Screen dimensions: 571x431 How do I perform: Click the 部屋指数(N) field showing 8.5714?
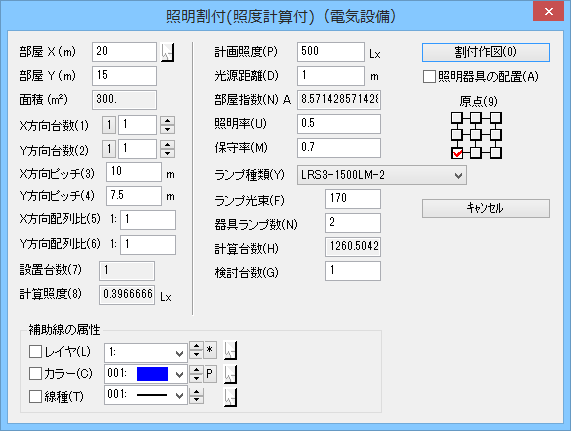click(x=339, y=100)
